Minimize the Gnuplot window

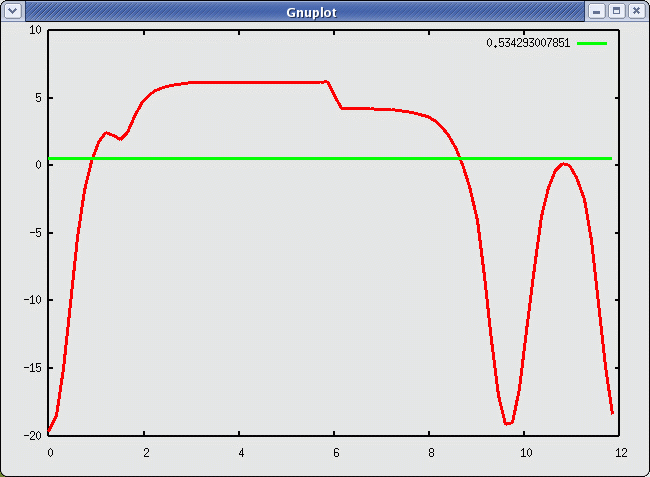tap(597, 10)
